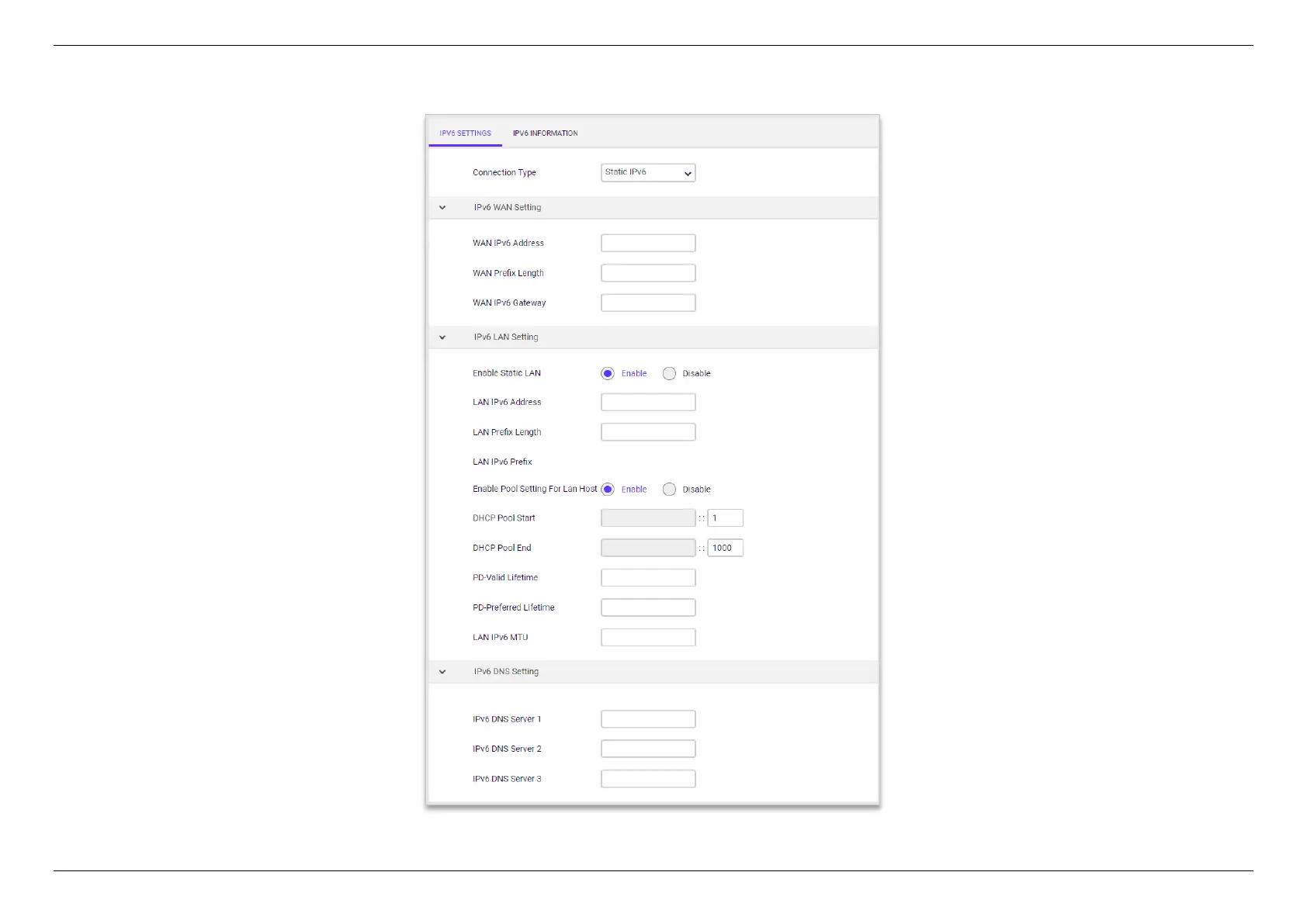1307x924 pixels.
Task: Collapse the IPv6 LAN Setting section chevron
Action: (442, 337)
